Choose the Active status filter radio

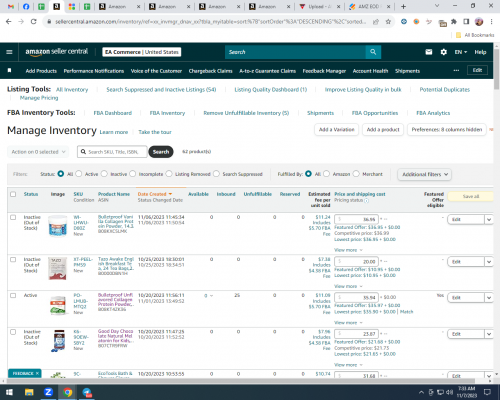coord(79,174)
